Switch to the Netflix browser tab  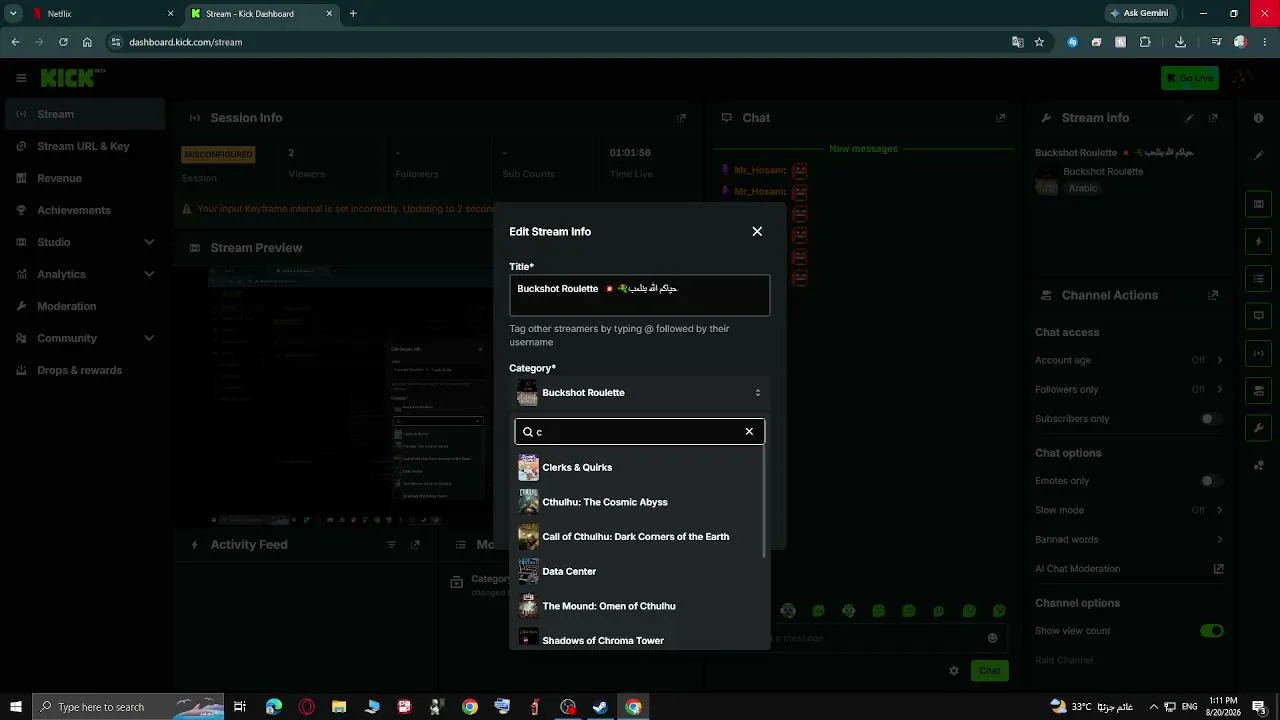(x=102, y=14)
